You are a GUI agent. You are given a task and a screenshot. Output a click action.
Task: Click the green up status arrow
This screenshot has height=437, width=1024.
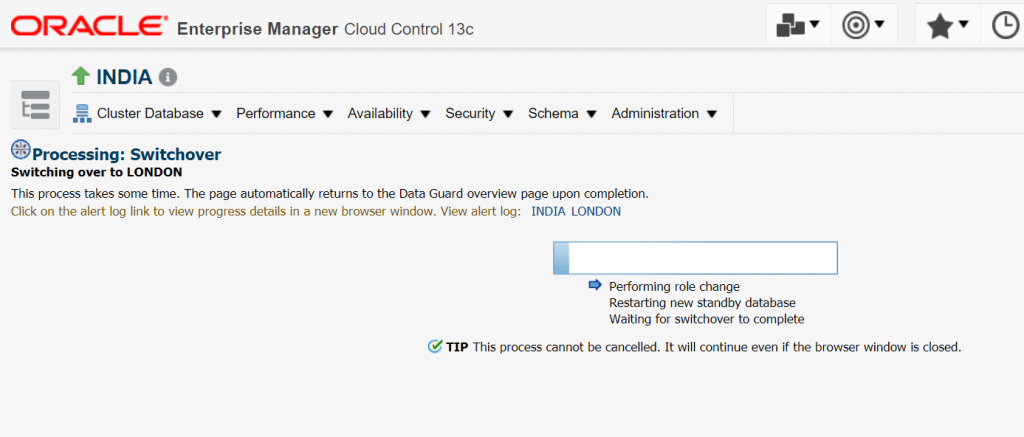[x=81, y=76]
